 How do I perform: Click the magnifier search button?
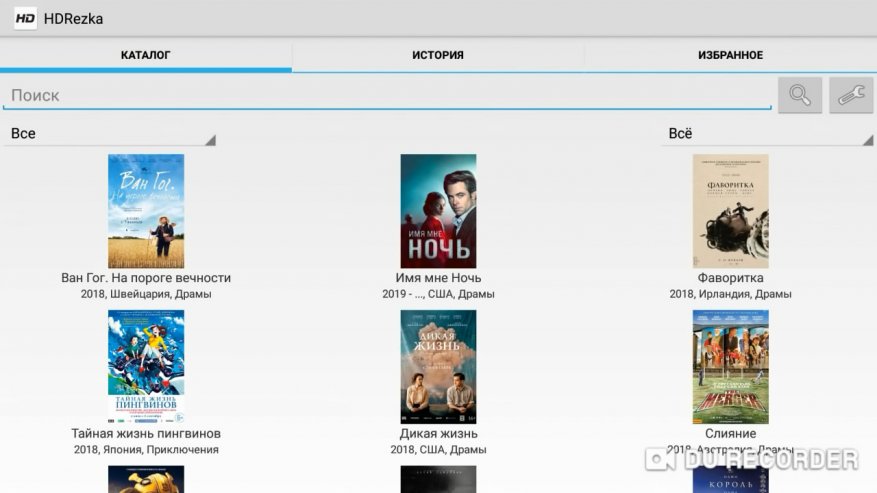click(x=800, y=95)
